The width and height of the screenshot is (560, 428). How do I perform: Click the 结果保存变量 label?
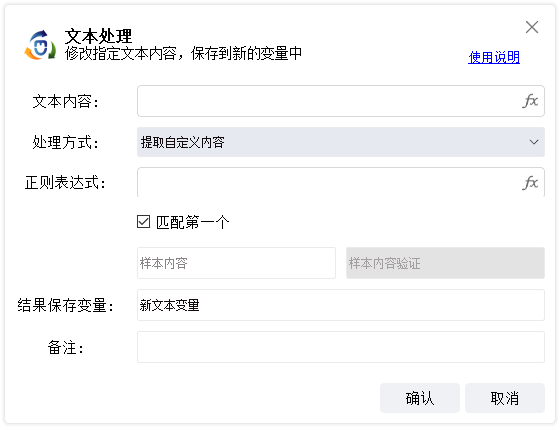[65, 305]
